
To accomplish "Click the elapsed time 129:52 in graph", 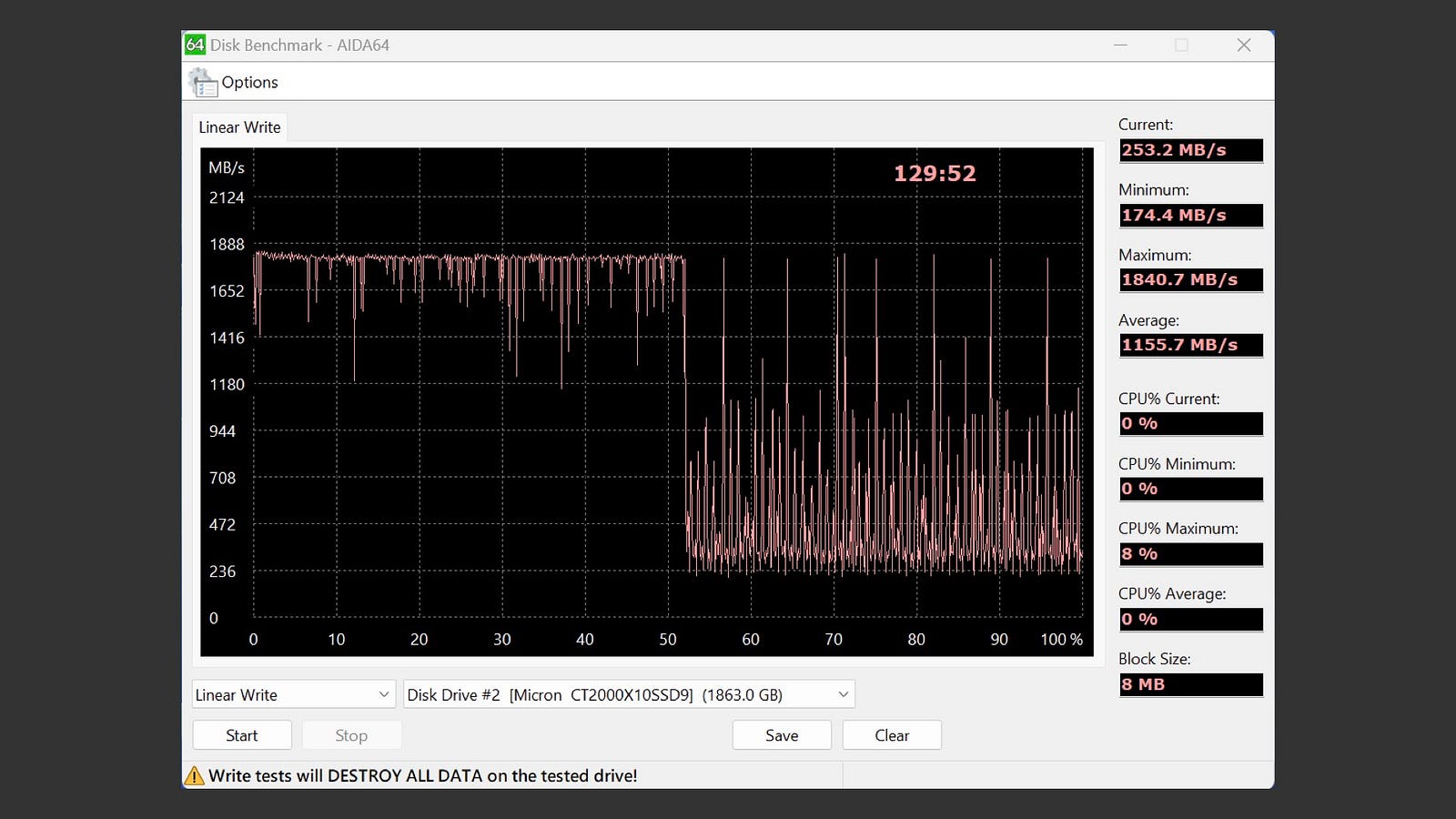I will pyautogui.click(x=935, y=174).
